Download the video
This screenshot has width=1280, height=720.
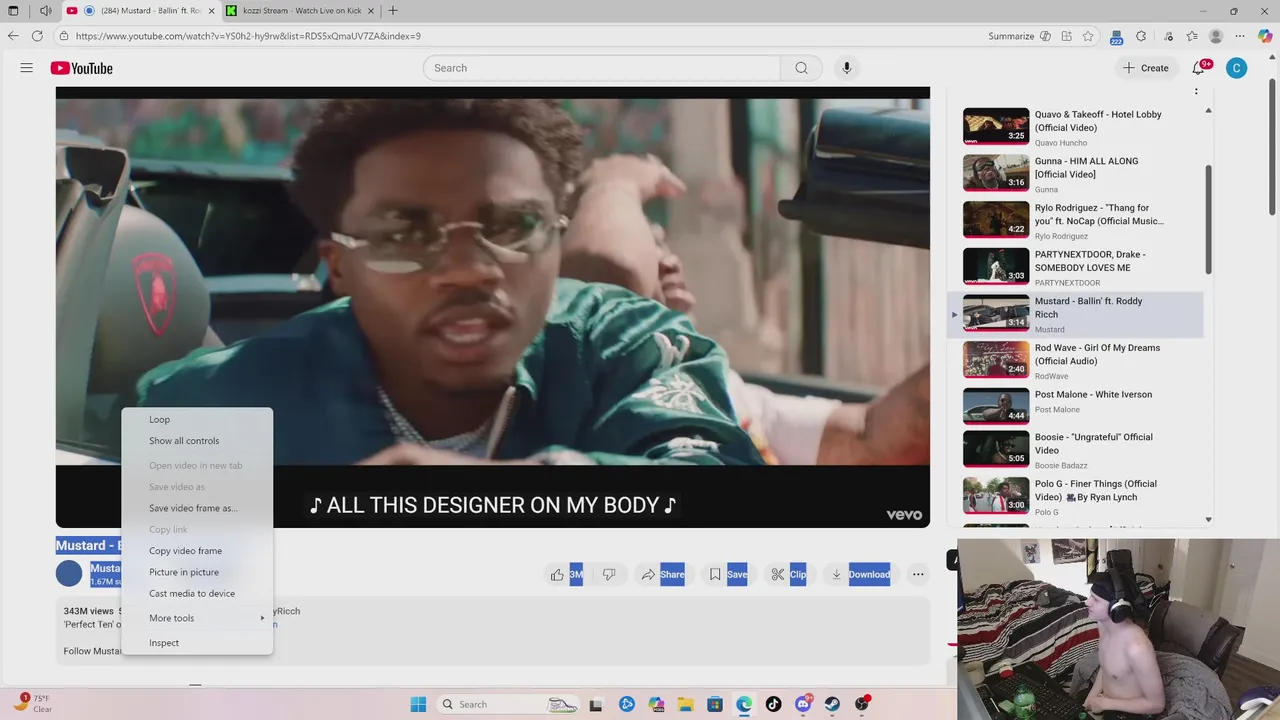pyautogui.click(x=860, y=574)
